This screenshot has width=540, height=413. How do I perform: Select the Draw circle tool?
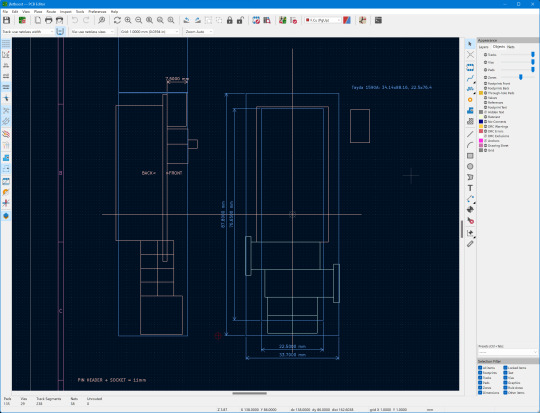[x=470, y=166]
